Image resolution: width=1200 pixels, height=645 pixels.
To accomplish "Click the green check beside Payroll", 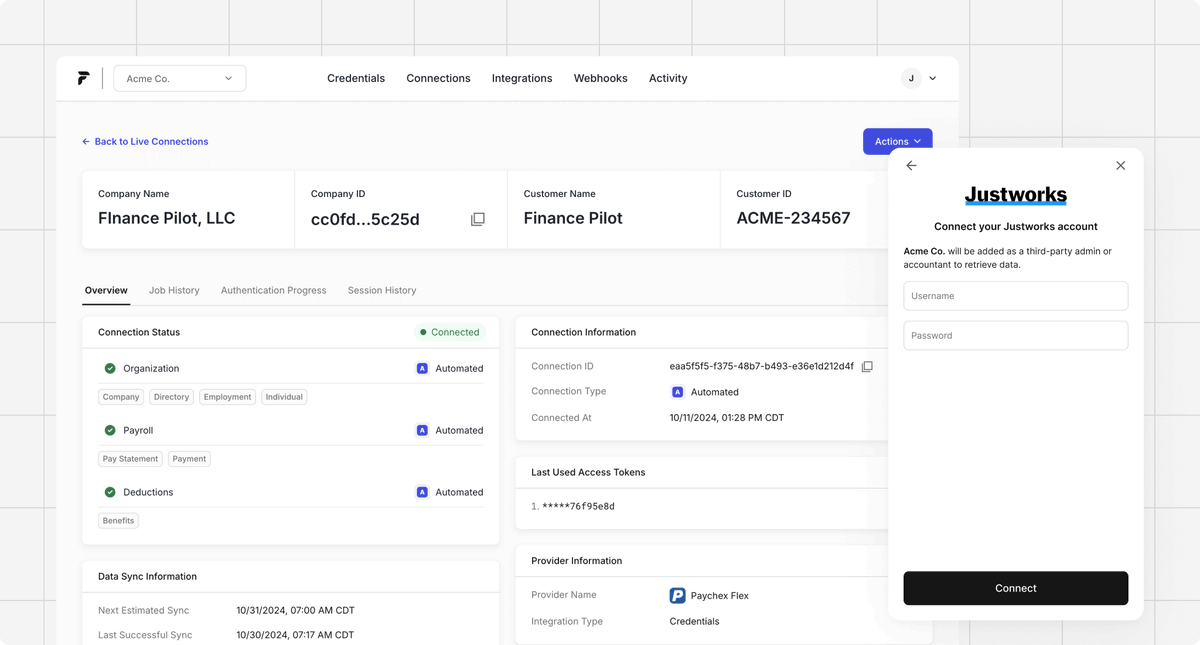I will click(110, 430).
